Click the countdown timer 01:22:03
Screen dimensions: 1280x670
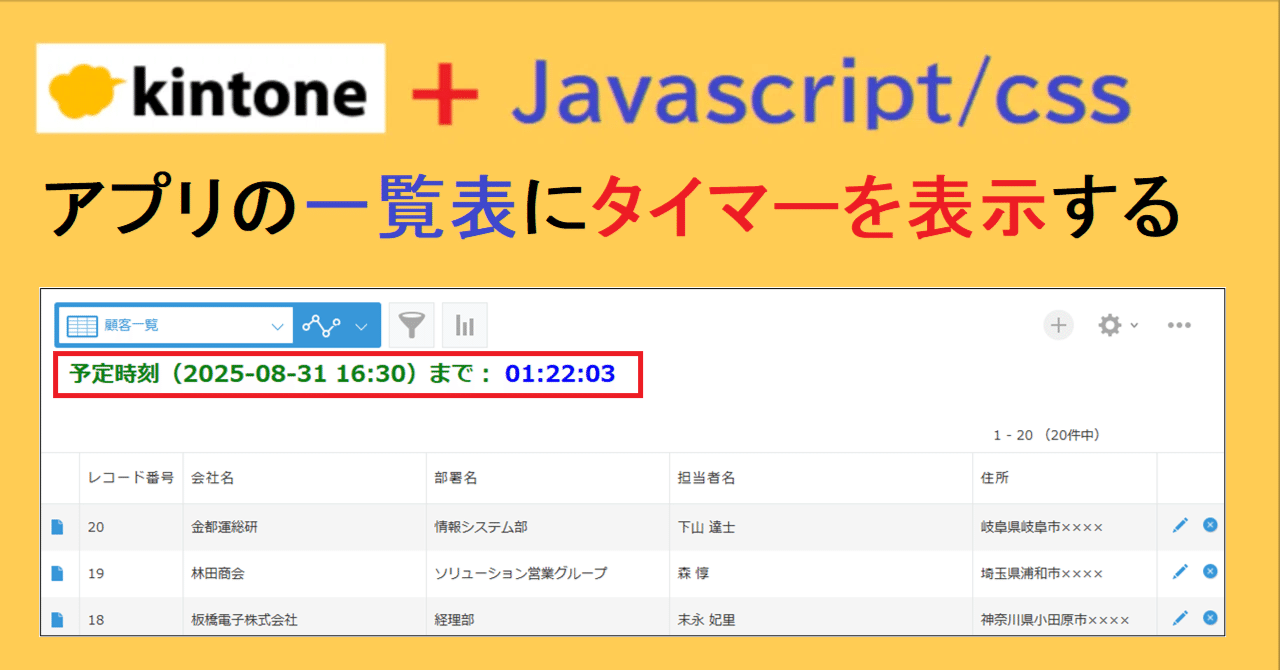click(560, 375)
